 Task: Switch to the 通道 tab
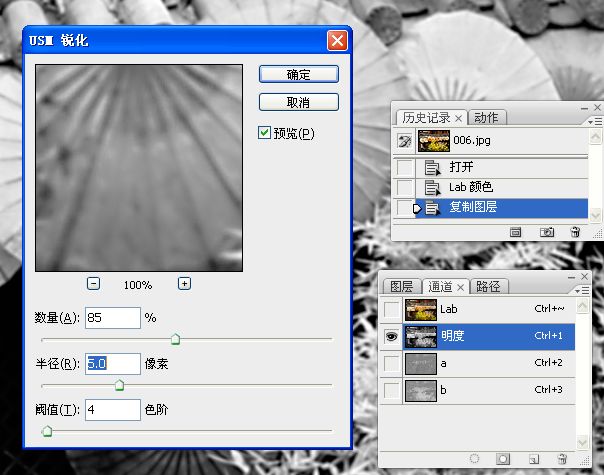pyautogui.click(x=440, y=287)
